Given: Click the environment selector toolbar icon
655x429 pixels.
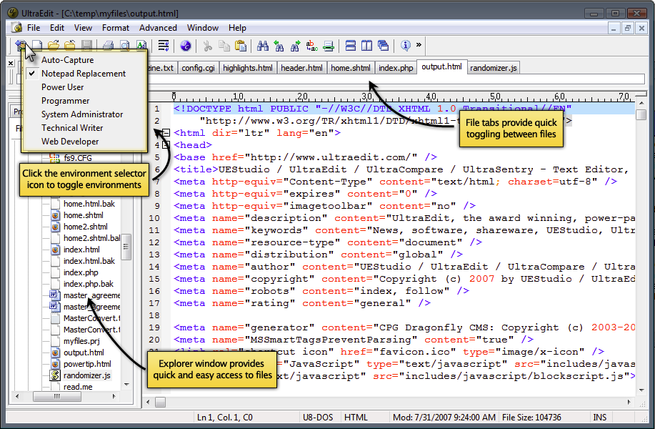Looking at the screenshot, I should click(20, 45).
